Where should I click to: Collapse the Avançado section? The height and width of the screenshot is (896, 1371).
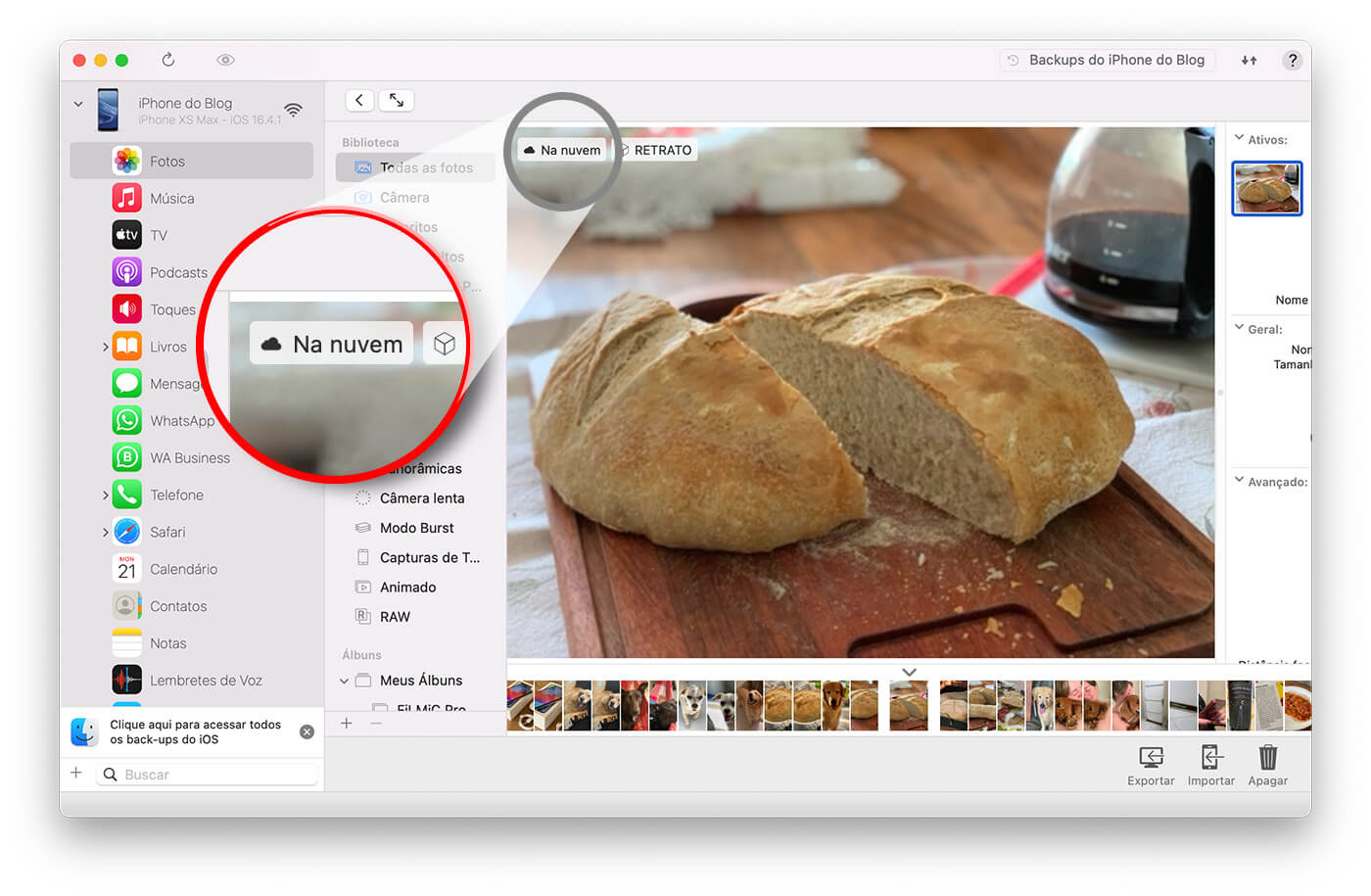[x=1240, y=480]
